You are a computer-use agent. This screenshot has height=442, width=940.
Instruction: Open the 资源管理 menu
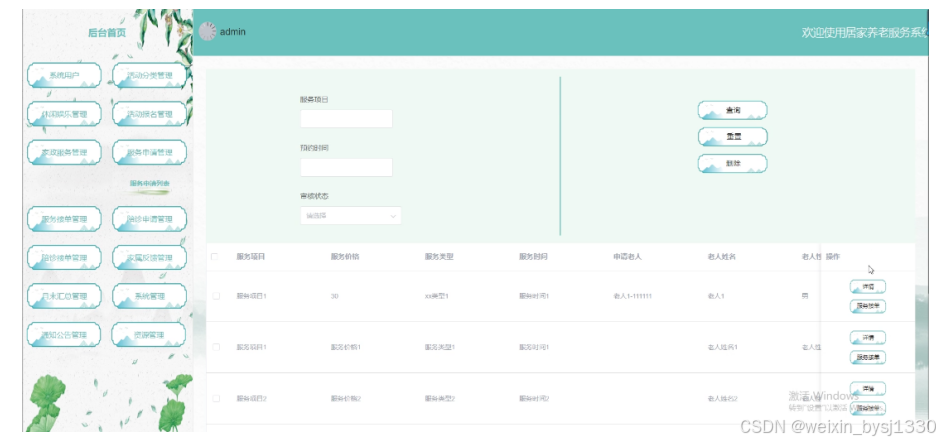(149, 335)
